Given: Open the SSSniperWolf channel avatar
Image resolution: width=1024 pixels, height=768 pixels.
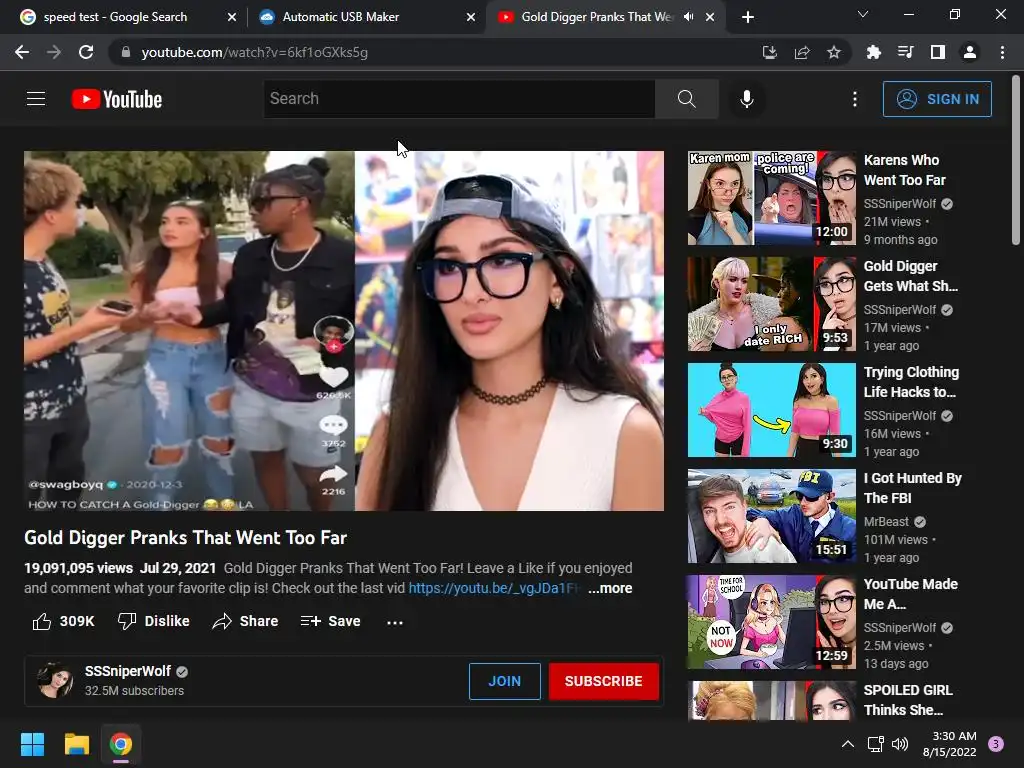Looking at the screenshot, I should pyautogui.click(x=55, y=680).
